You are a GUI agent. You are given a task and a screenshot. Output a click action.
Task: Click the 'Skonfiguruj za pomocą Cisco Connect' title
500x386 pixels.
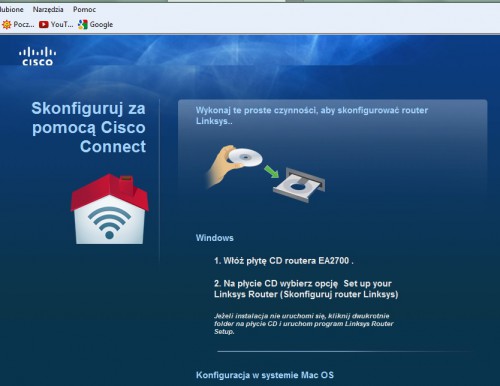(x=89, y=128)
